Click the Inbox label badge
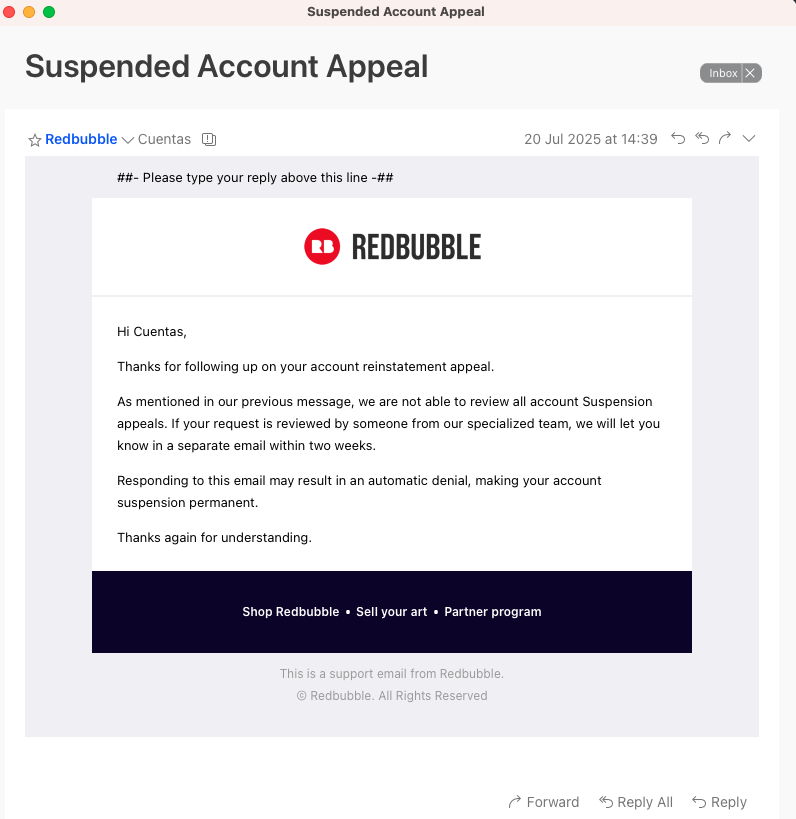This screenshot has width=796, height=819. (723, 73)
